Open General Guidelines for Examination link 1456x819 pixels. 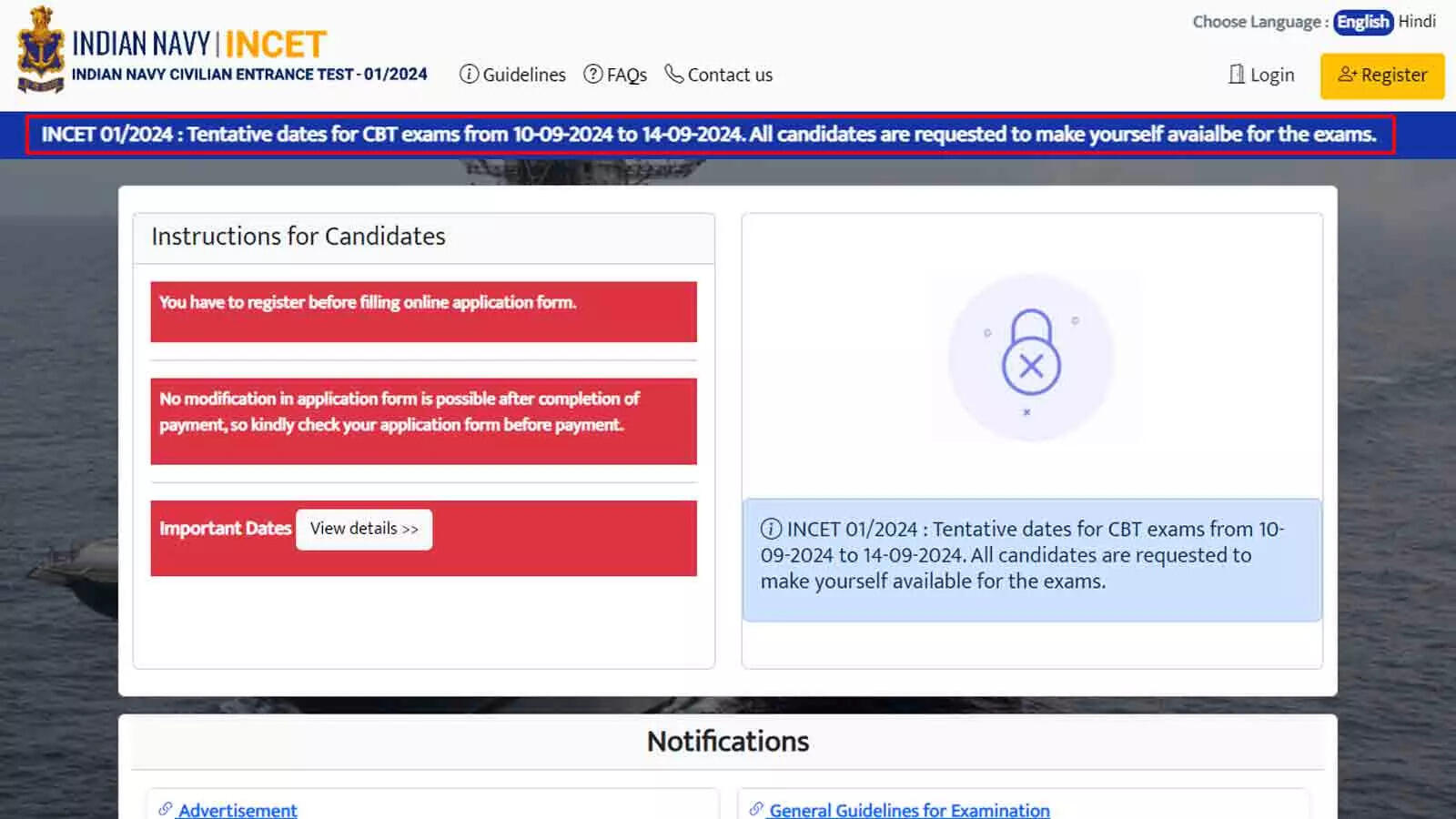[910, 809]
